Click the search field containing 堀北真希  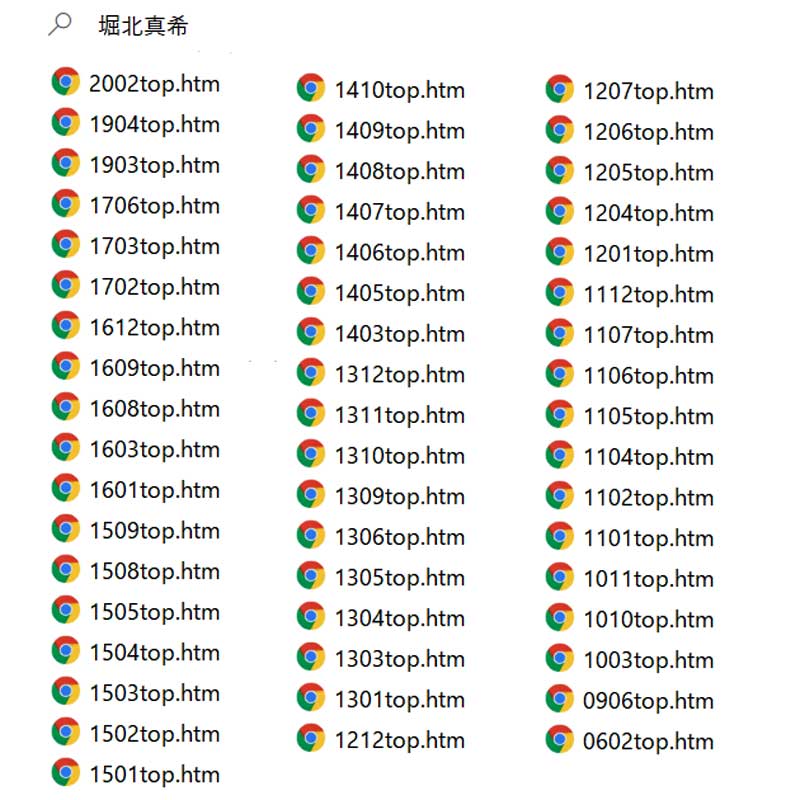[x=143, y=26]
